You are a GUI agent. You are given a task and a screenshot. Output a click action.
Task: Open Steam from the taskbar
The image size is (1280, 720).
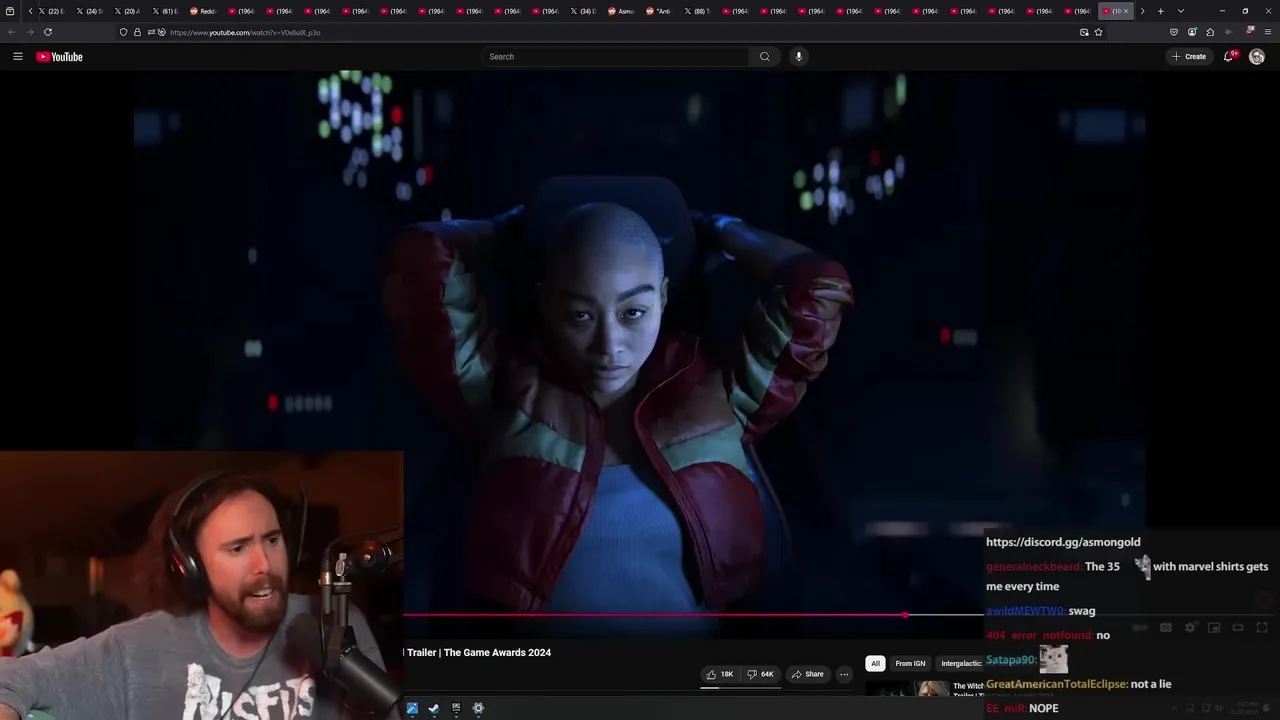click(434, 708)
